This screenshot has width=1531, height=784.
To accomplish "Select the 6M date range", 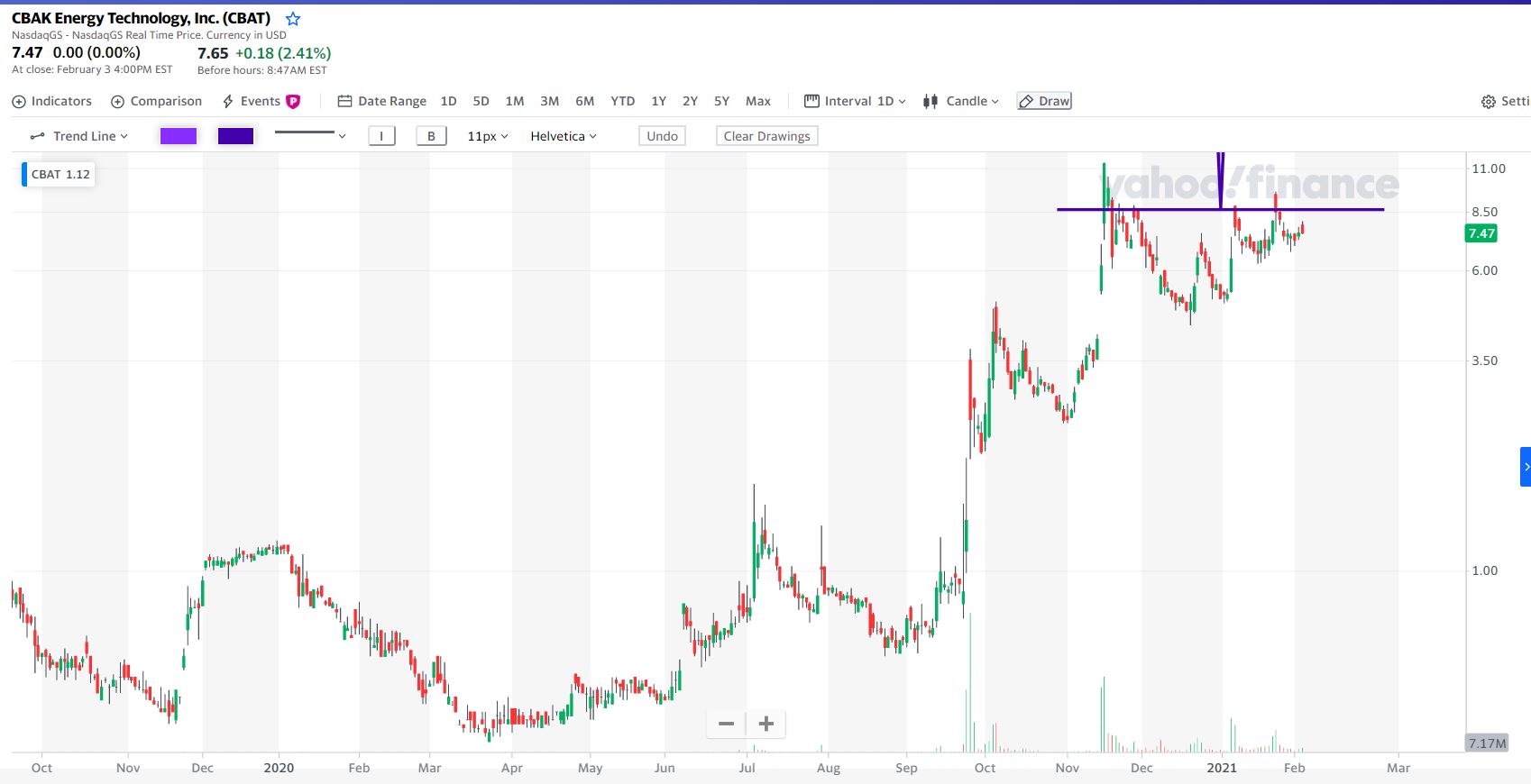I will (585, 101).
